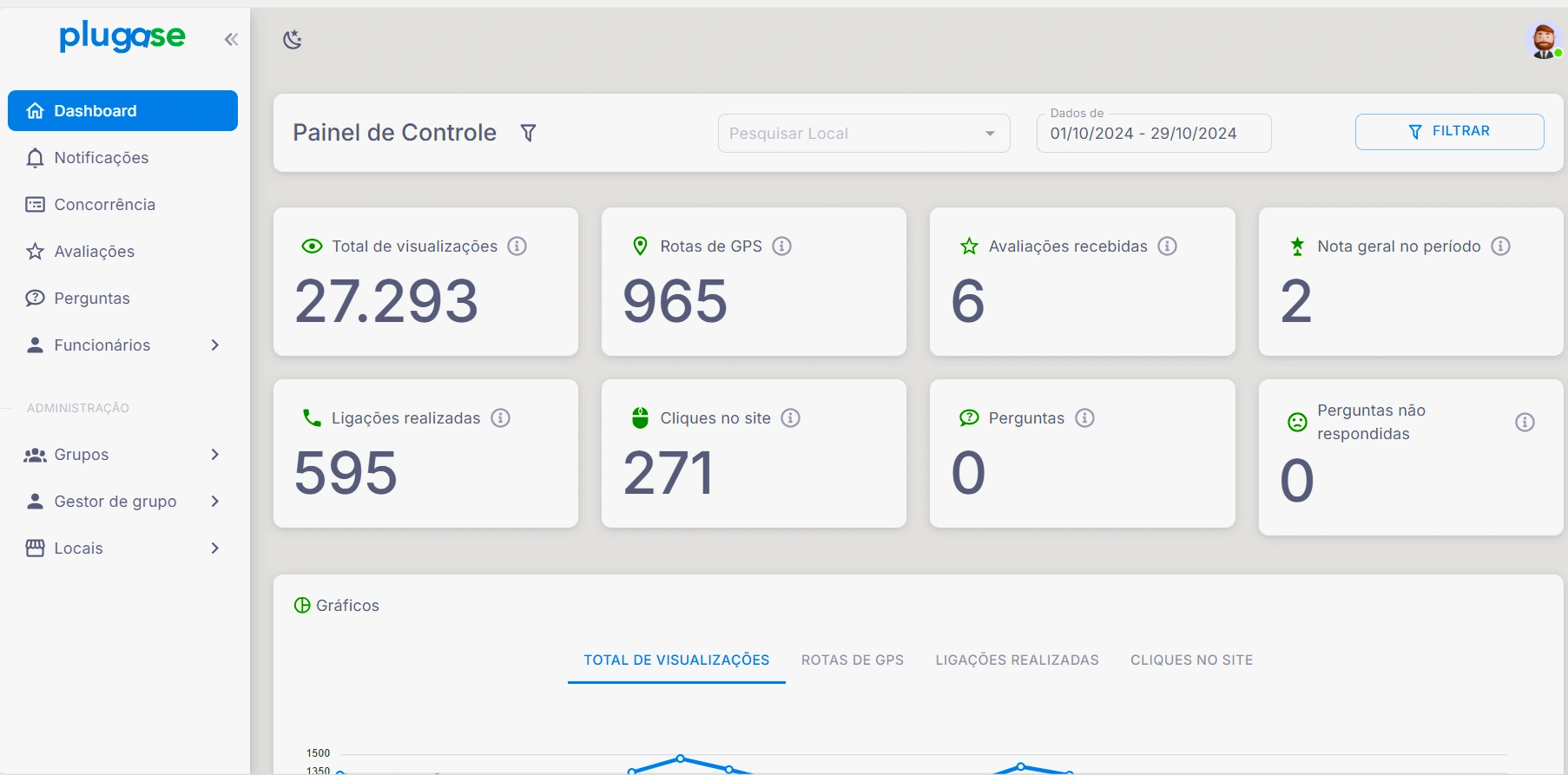The width and height of the screenshot is (1568, 775).
Task: Open Notificações in the sidebar
Action: tap(101, 158)
